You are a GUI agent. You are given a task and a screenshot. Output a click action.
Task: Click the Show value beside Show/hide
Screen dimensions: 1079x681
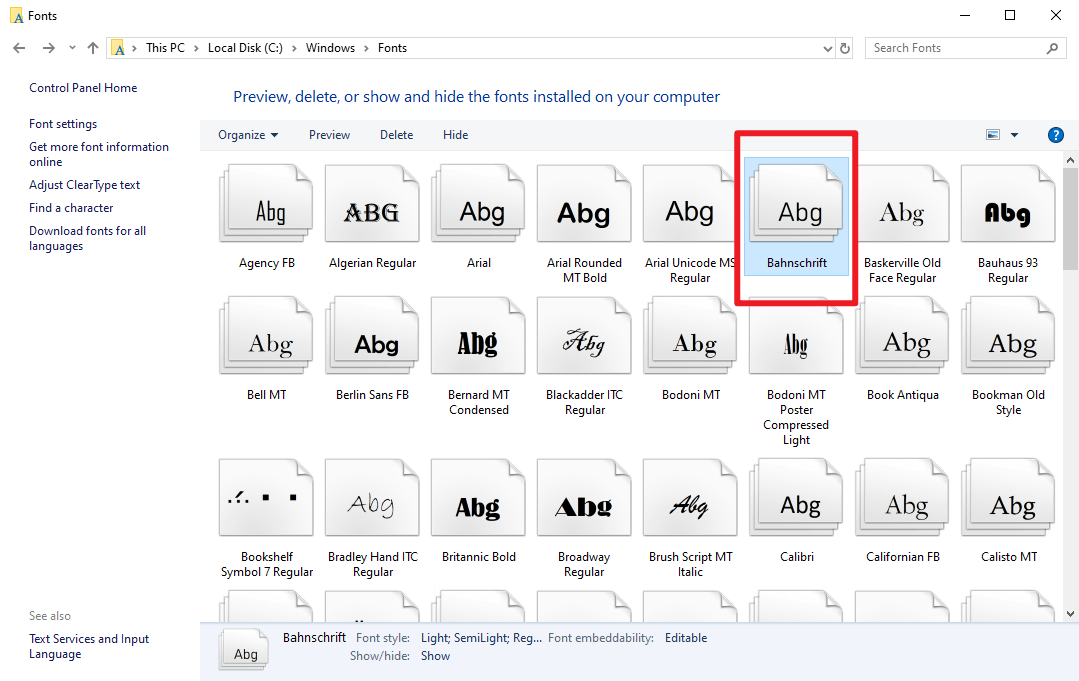[435, 656]
